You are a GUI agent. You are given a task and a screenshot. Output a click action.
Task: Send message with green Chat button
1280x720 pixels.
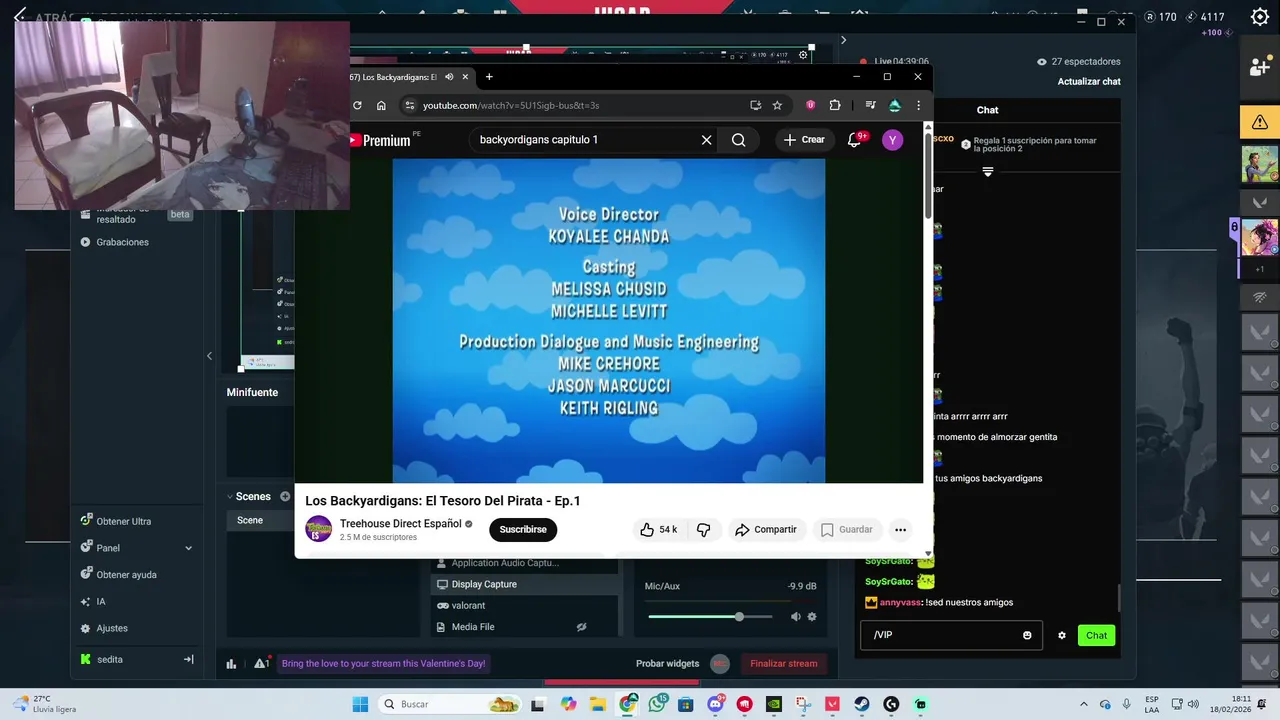(x=1097, y=635)
